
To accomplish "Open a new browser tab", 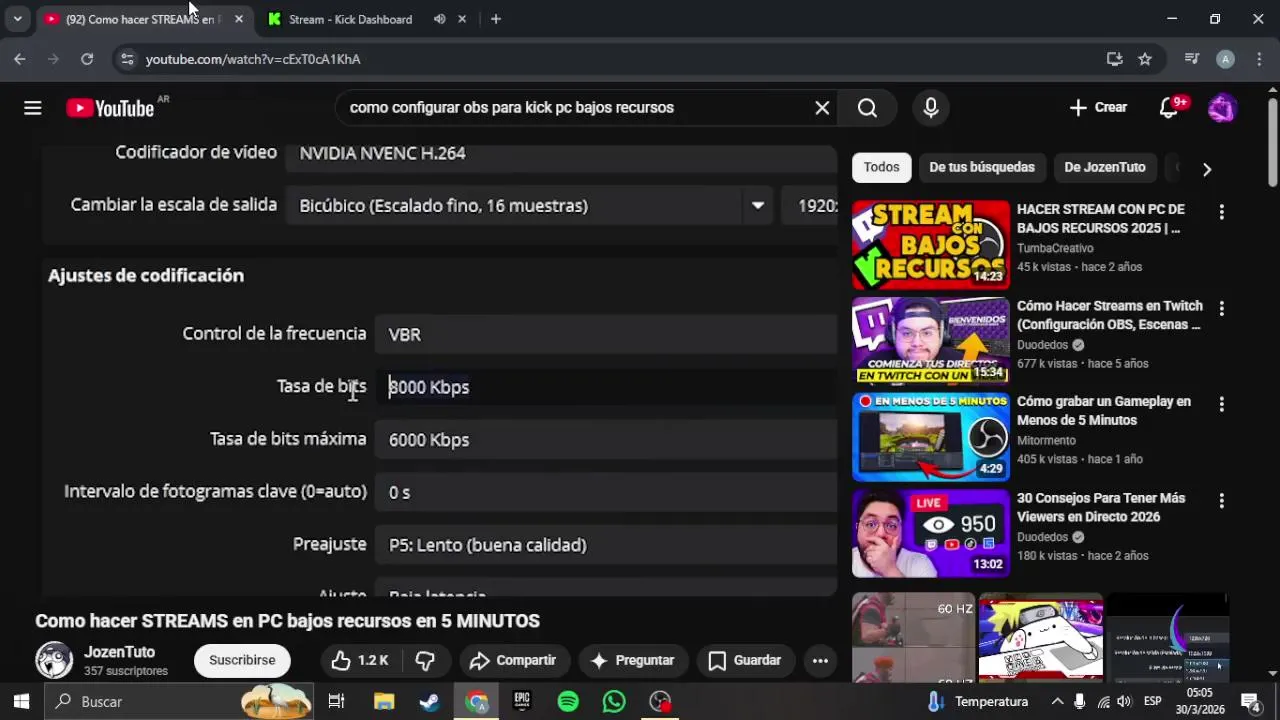I will (496, 19).
